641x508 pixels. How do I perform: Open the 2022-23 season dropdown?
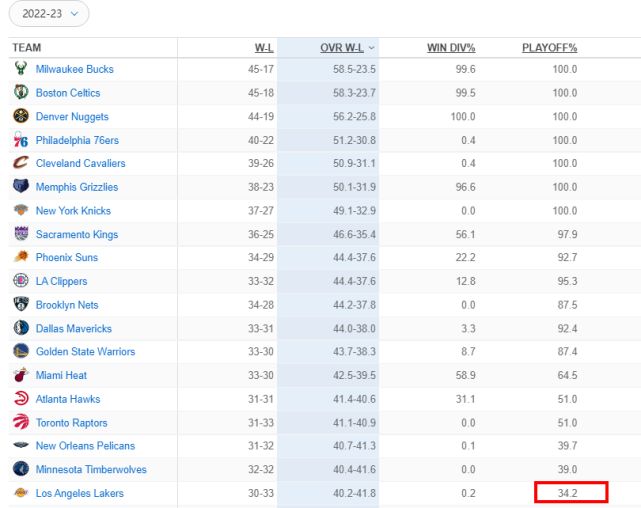click(49, 13)
